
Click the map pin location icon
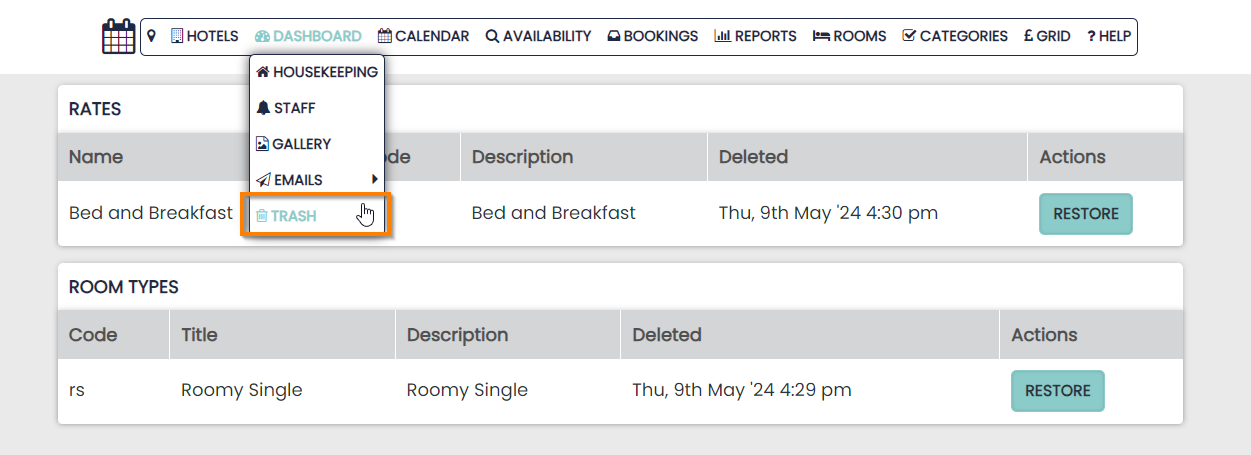(152, 36)
